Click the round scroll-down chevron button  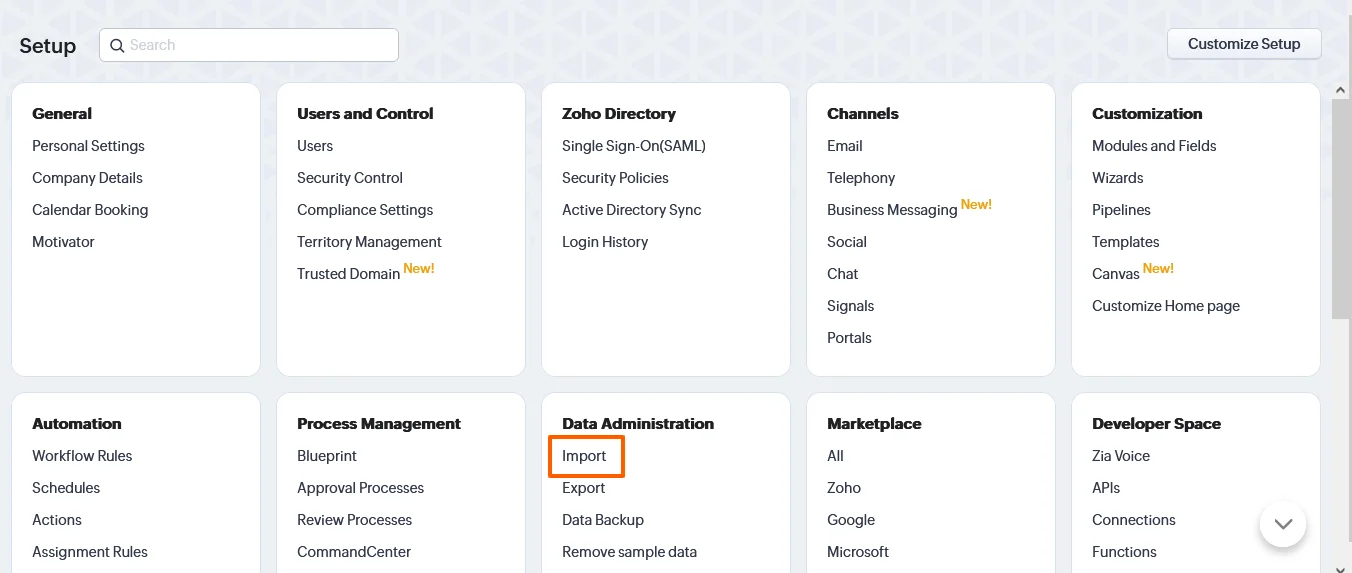1283,524
